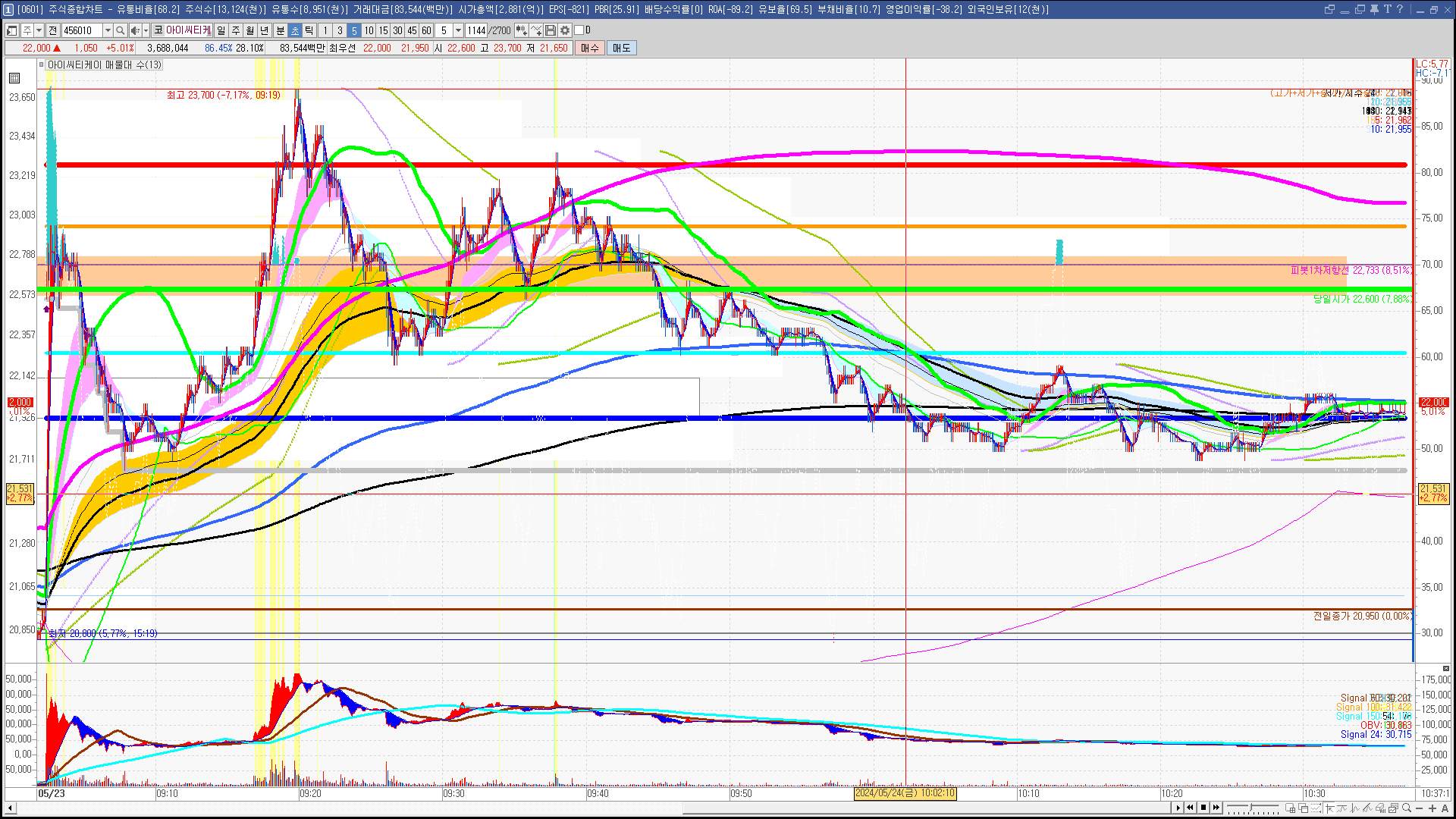Click the 매도 sell button
Viewport: 1456px width, 819px height.
(x=621, y=48)
